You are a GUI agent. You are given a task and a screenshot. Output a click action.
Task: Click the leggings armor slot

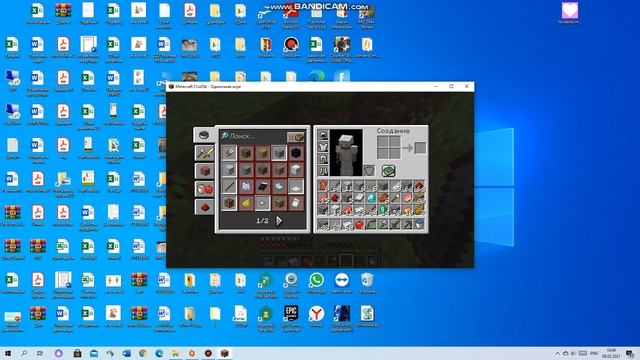[323, 159]
